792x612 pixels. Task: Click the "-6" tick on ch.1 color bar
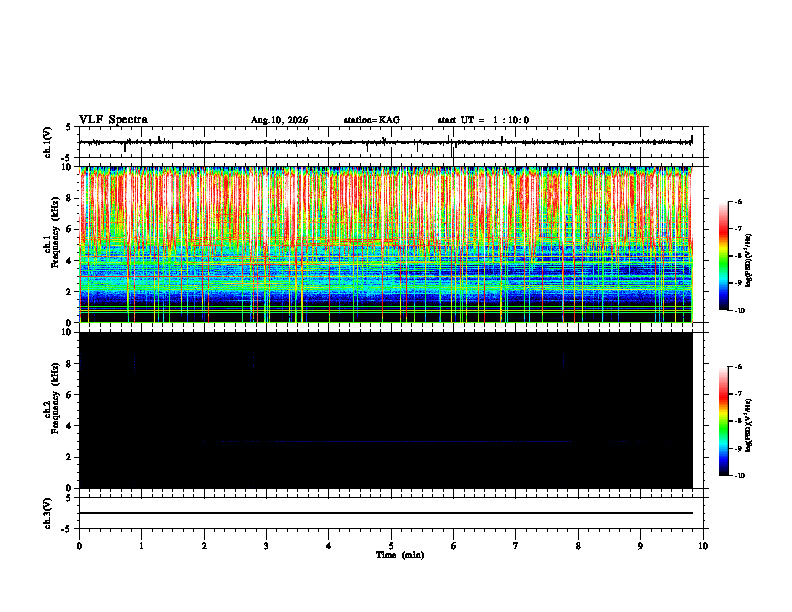(x=738, y=202)
